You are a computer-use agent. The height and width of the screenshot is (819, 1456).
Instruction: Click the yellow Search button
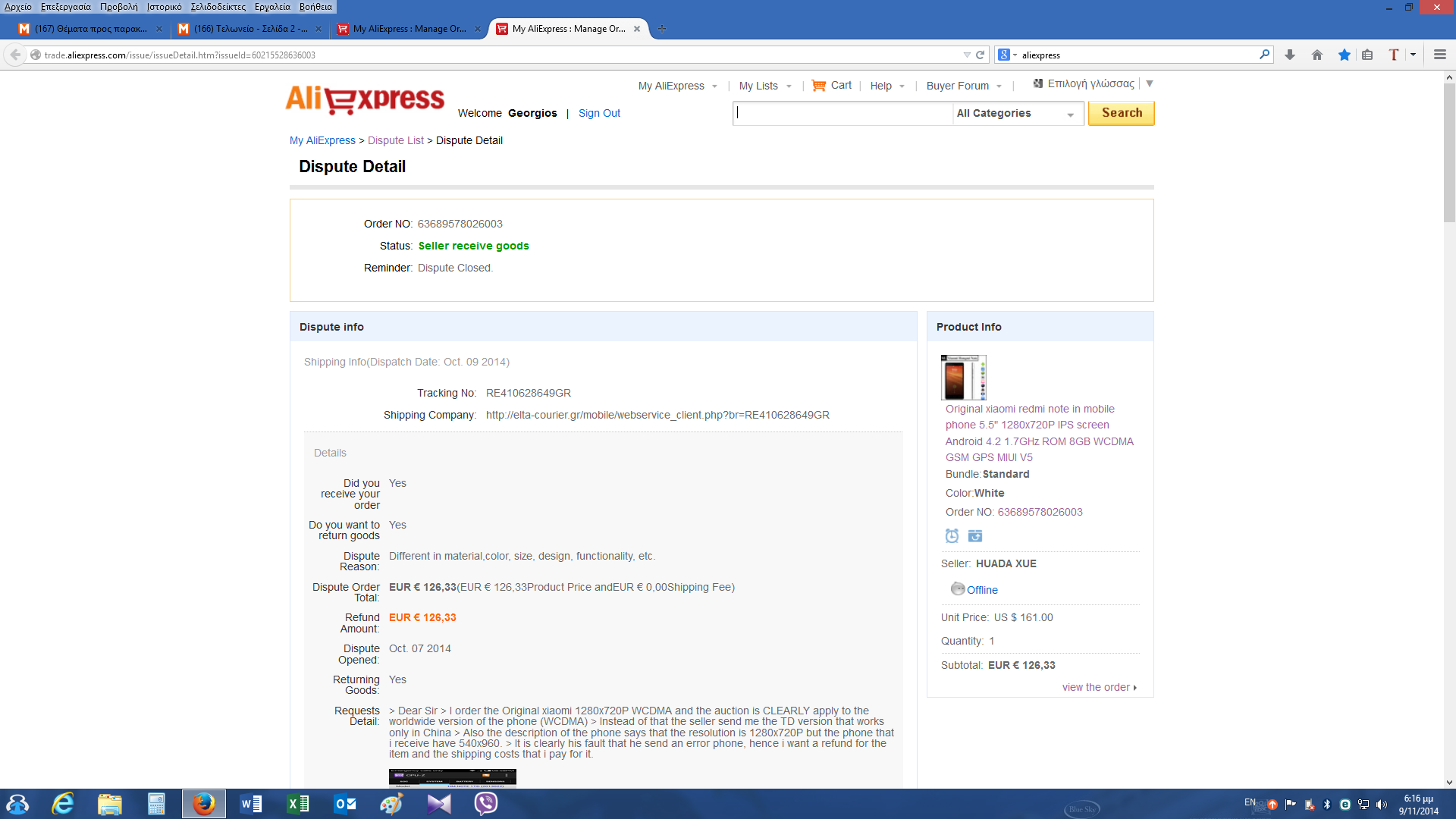(x=1121, y=113)
